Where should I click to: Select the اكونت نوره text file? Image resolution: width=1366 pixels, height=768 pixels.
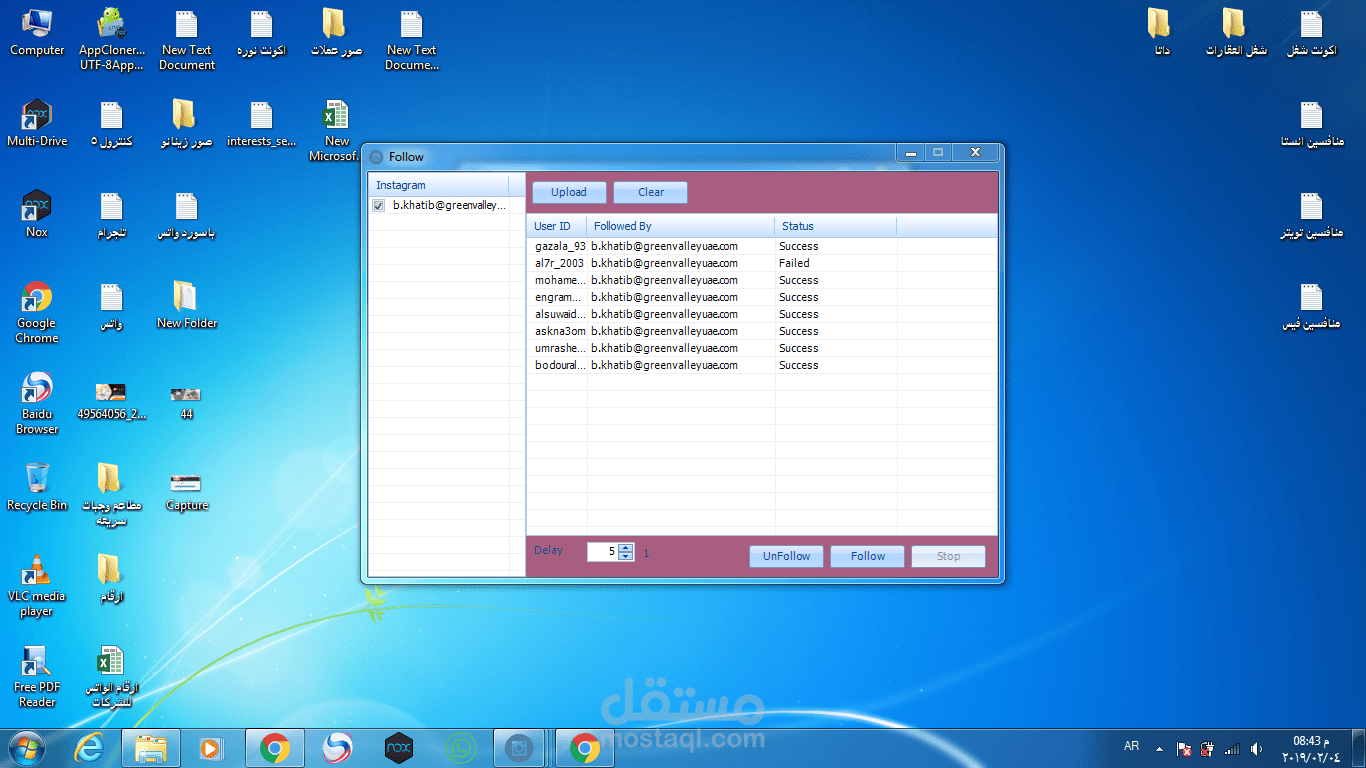(x=261, y=32)
